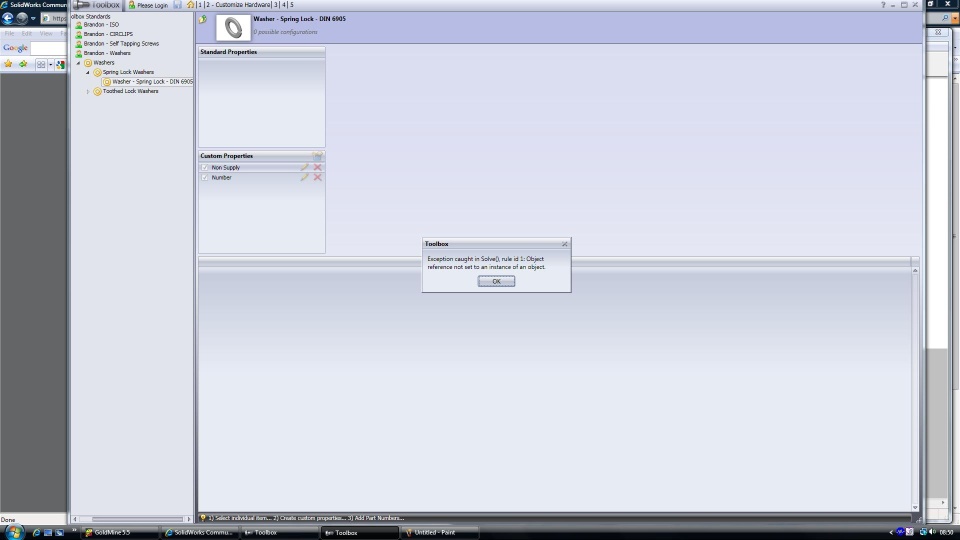Switch to SolidWorks Community taskbar button
The height and width of the screenshot is (540, 960).
point(200,533)
